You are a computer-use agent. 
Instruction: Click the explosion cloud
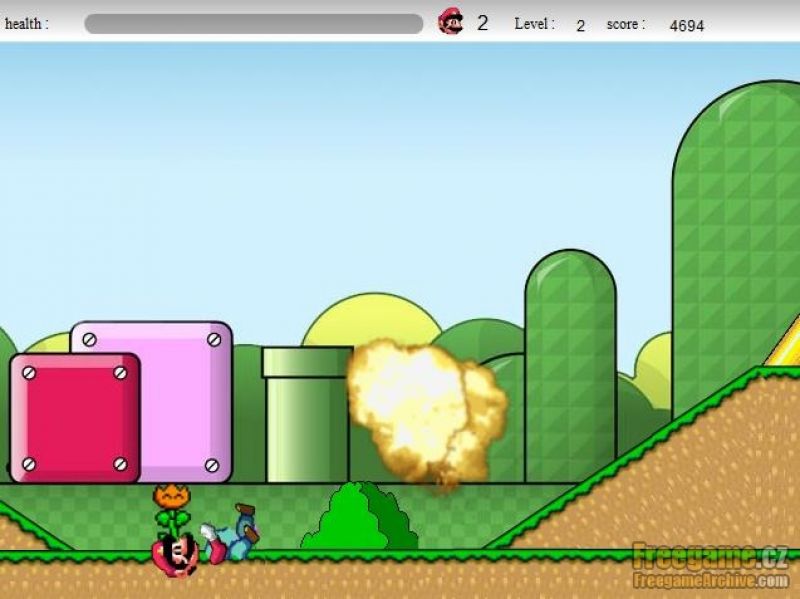click(427, 414)
